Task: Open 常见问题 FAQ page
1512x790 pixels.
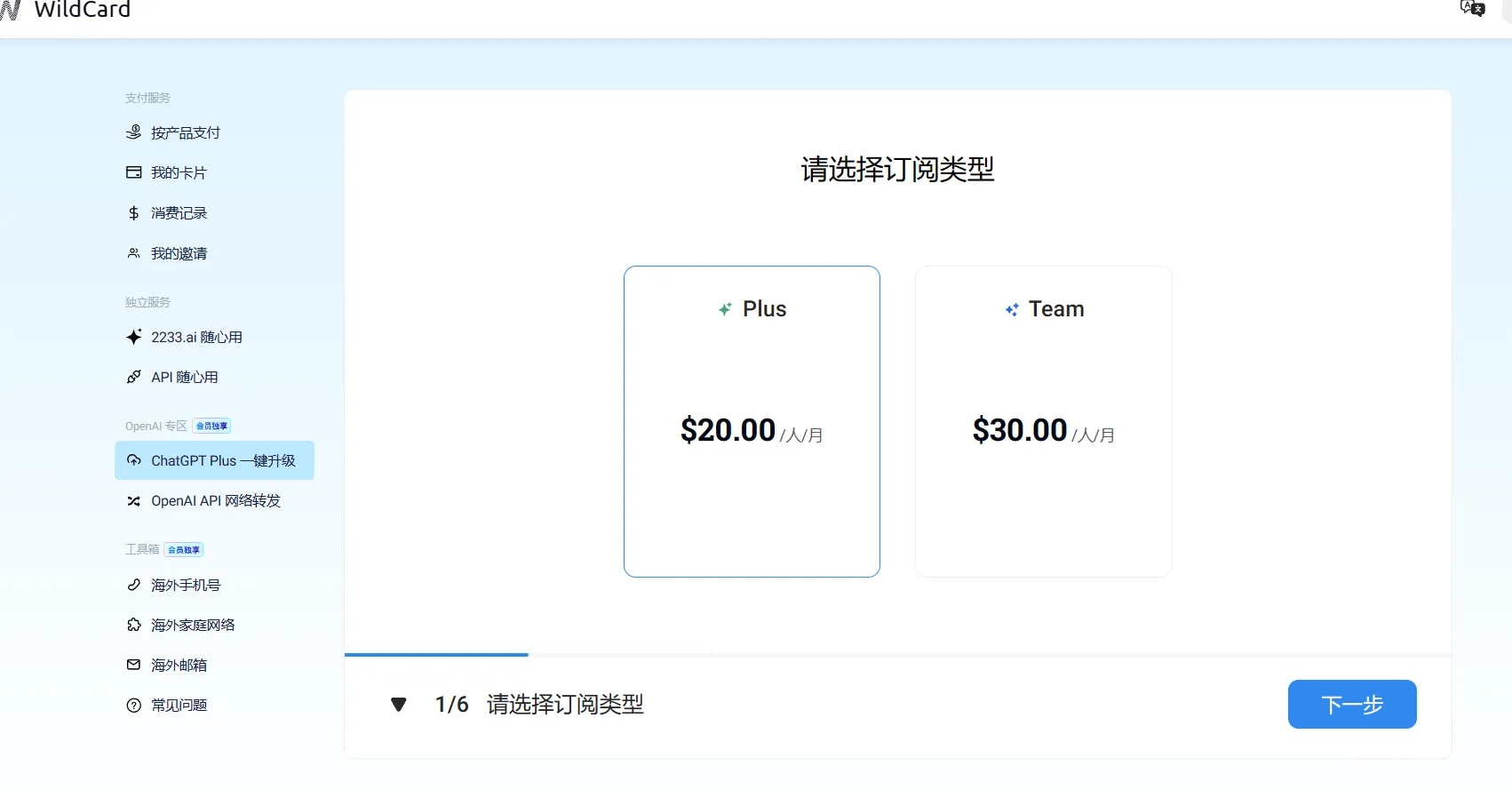Action: [214, 706]
